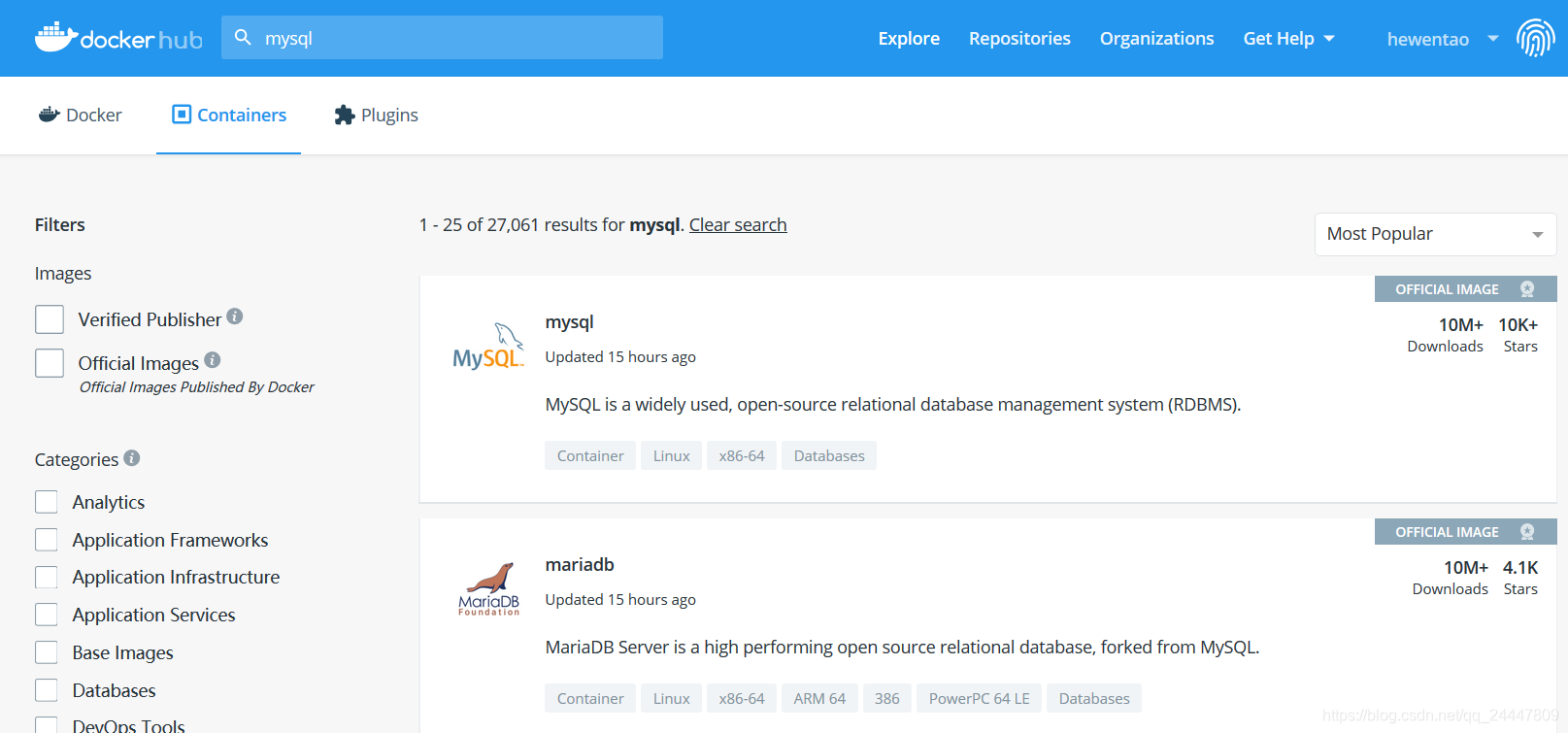This screenshot has width=1568, height=733.
Task: Enable the Official Images filter
Action: tap(50, 363)
